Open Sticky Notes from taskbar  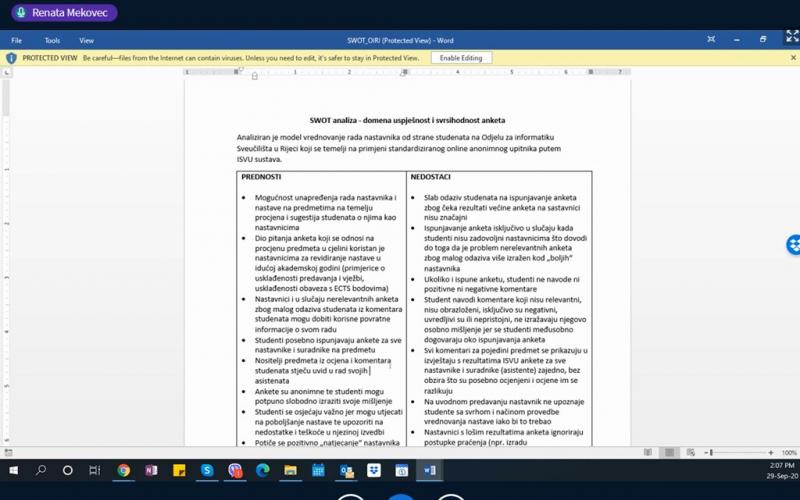(179, 470)
